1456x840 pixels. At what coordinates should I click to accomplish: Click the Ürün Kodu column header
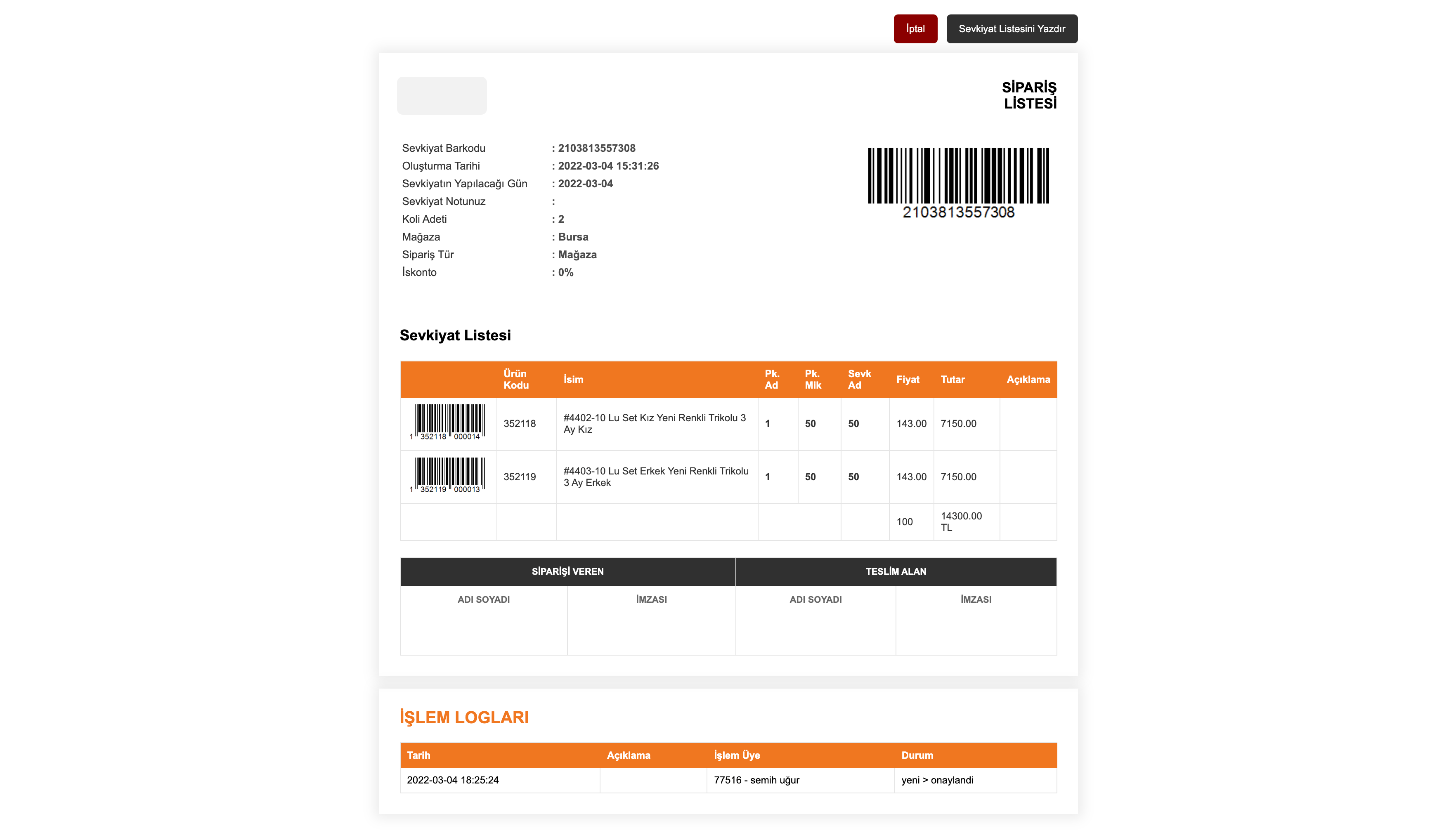pyautogui.click(x=516, y=379)
